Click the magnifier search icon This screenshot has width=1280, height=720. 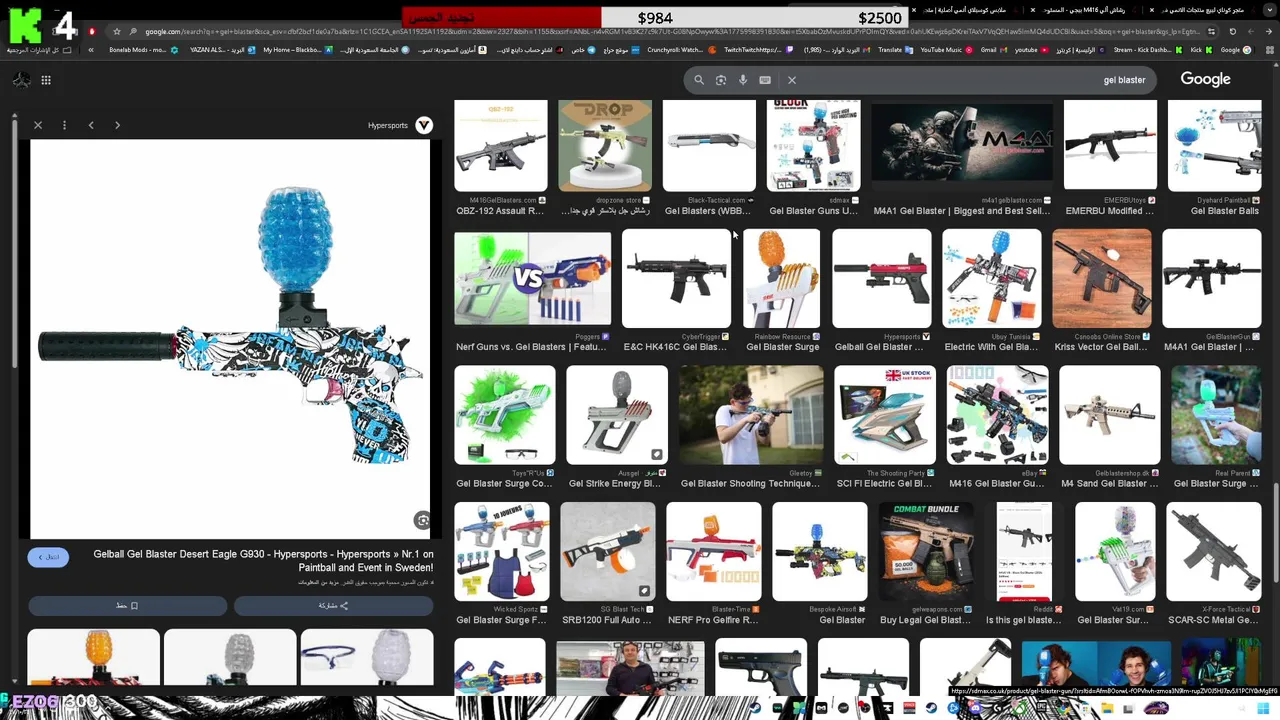(x=699, y=80)
